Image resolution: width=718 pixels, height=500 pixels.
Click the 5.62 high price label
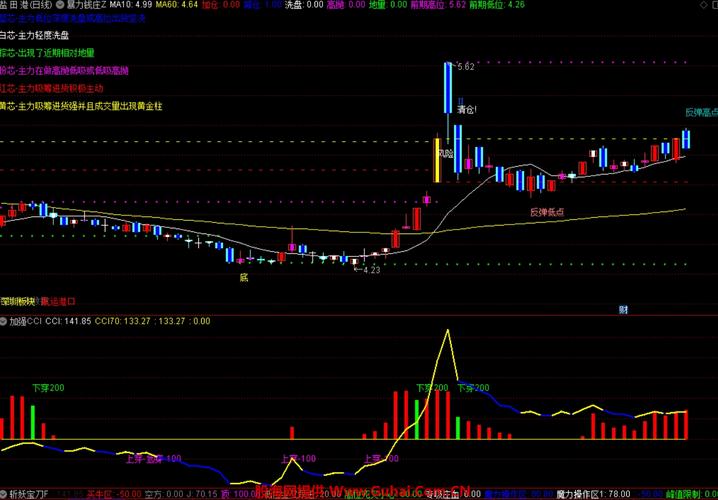coord(464,67)
